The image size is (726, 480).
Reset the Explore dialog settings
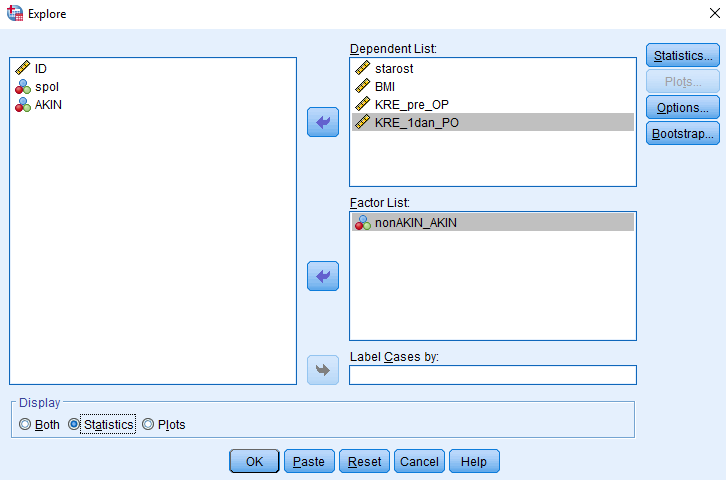tap(364, 461)
